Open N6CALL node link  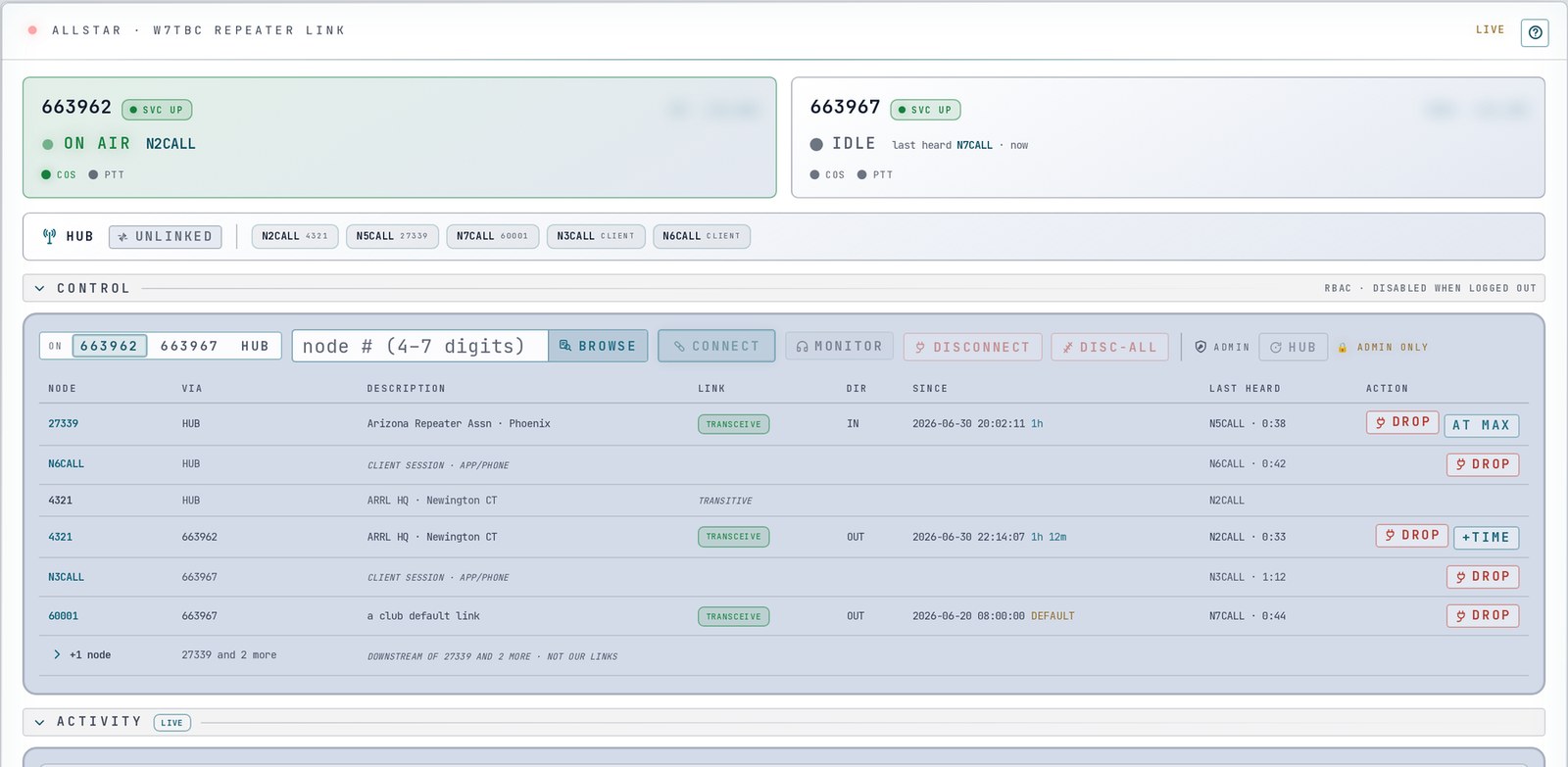(x=67, y=464)
